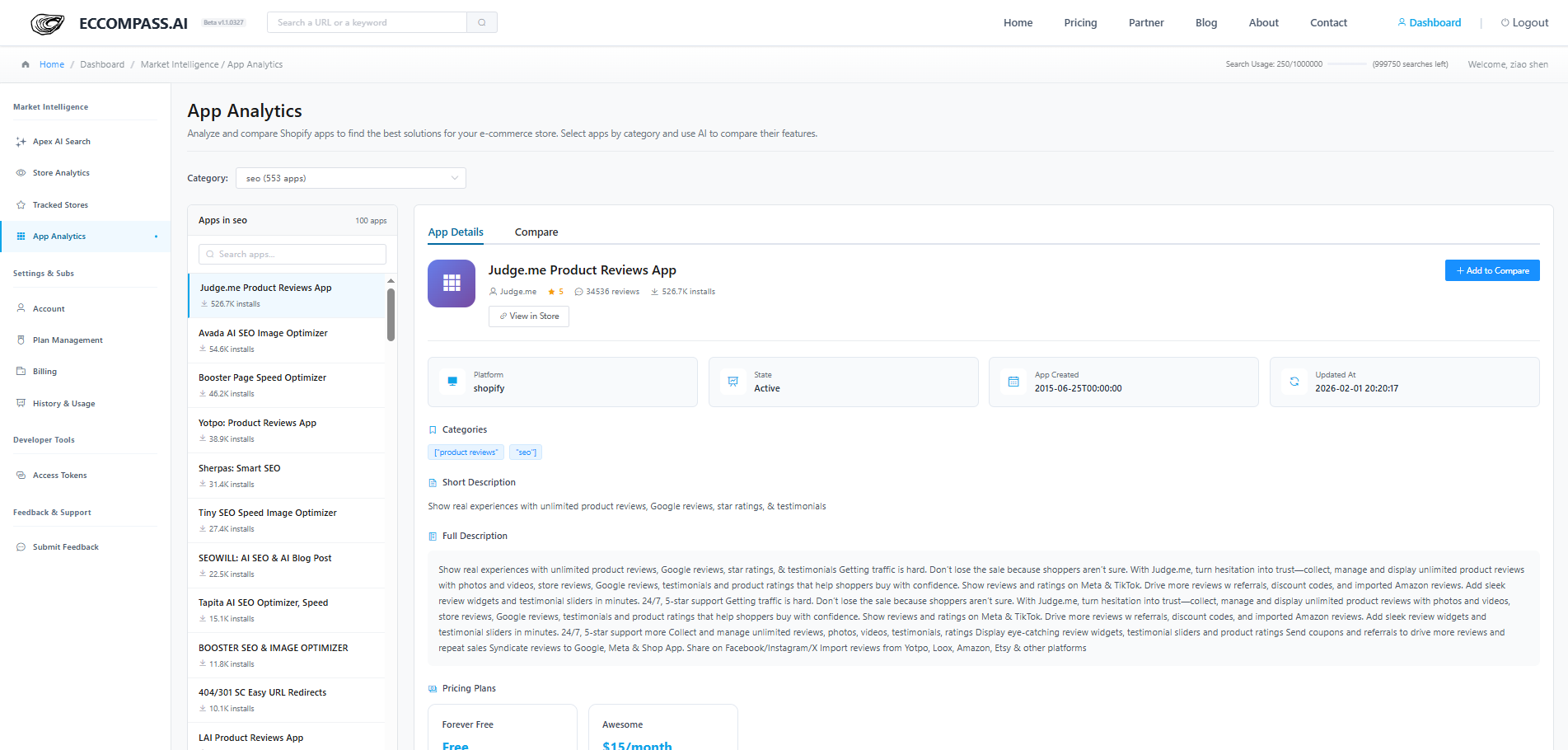Select SEOWILL: AI SEO & AI Blog Post

click(x=287, y=565)
